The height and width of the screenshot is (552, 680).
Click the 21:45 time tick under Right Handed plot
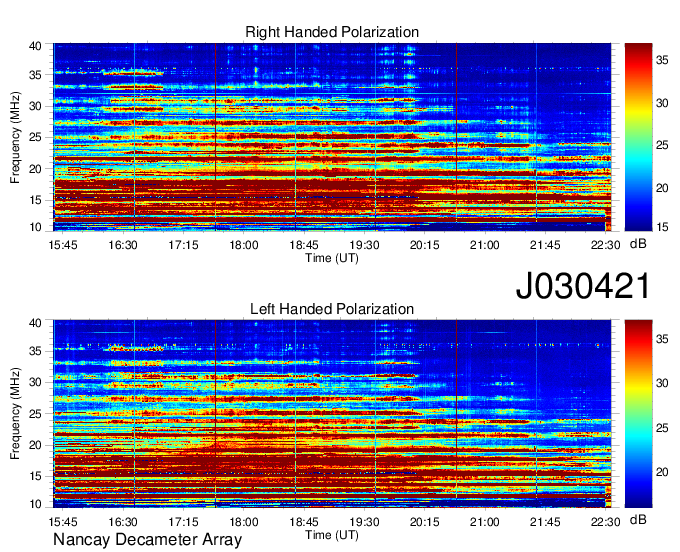point(545,245)
